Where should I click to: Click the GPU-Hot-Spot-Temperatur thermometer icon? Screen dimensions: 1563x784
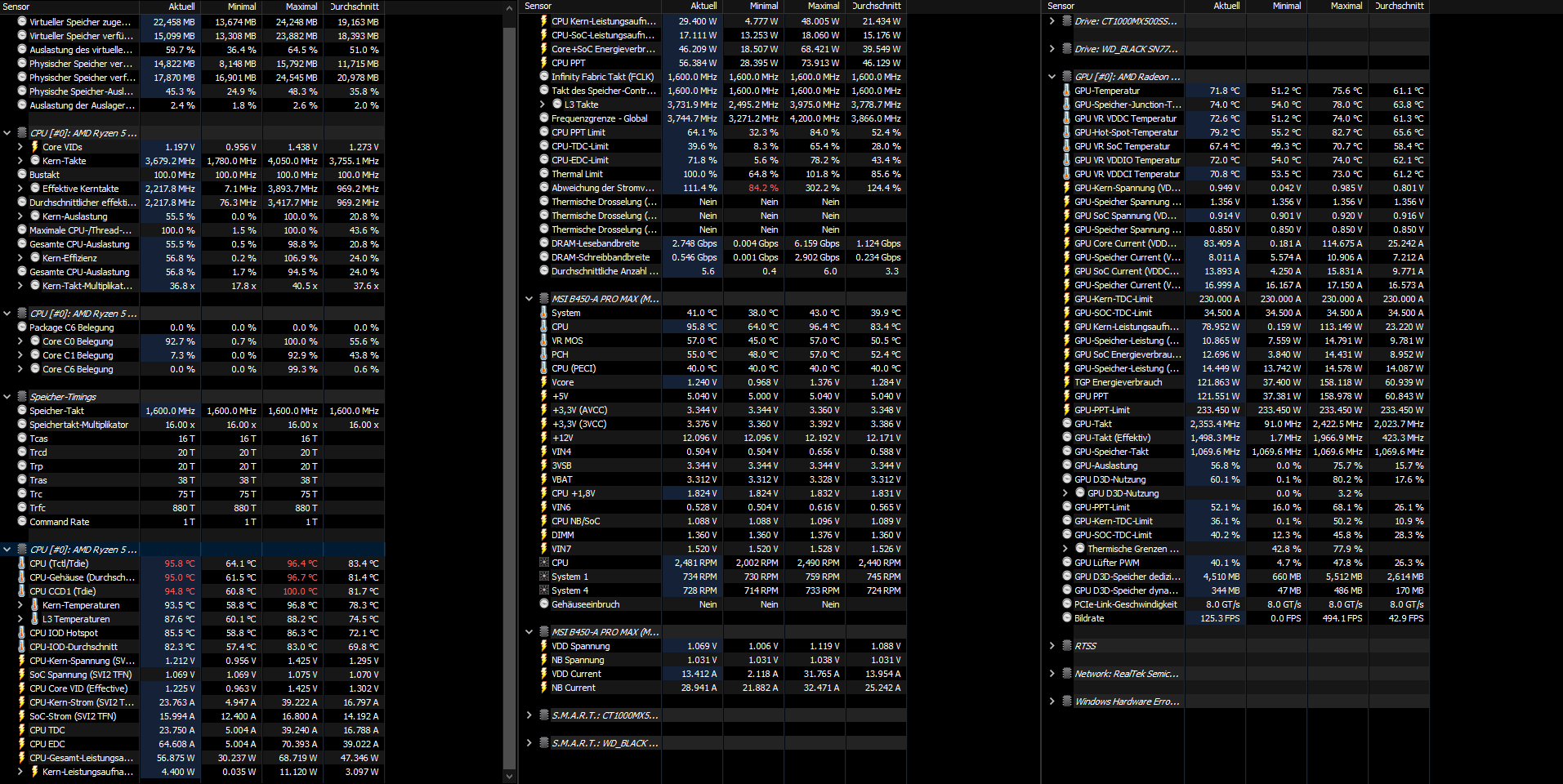(x=1067, y=132)
